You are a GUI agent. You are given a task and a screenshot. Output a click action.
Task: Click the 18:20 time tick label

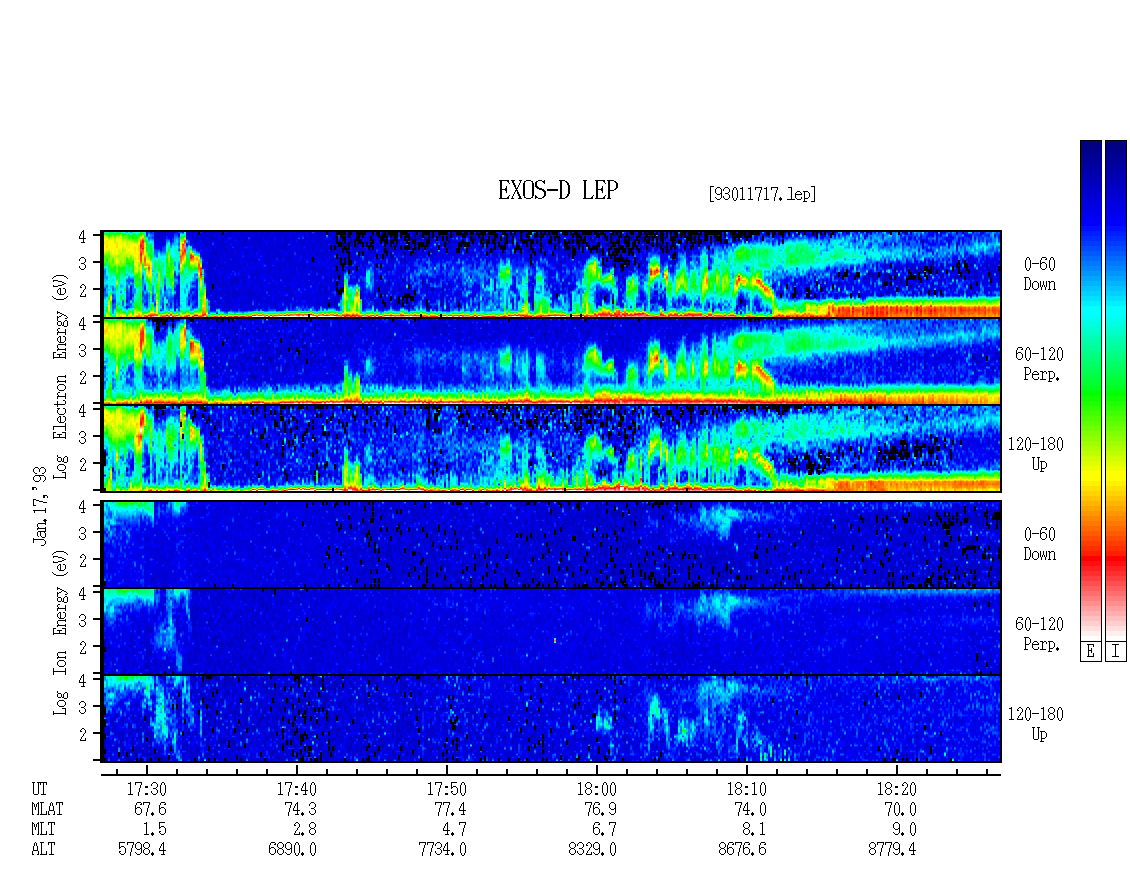tap(897, 789)
